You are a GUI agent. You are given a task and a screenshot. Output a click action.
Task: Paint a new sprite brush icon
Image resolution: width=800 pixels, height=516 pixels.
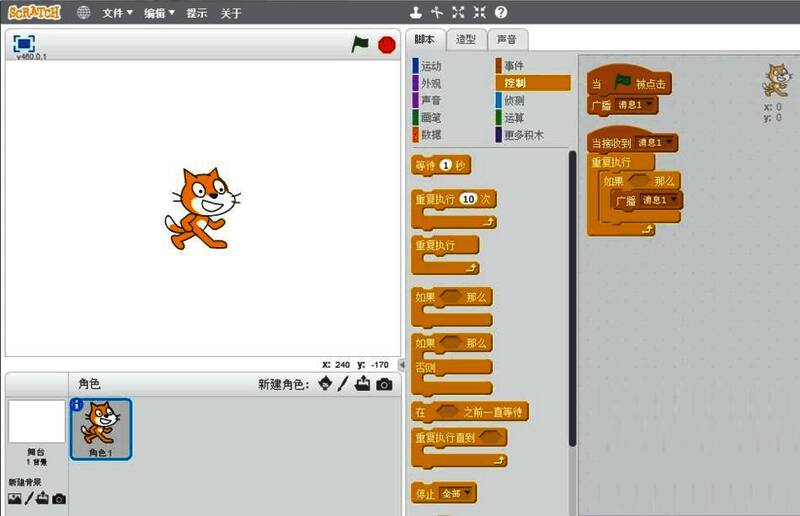(343, 384)
